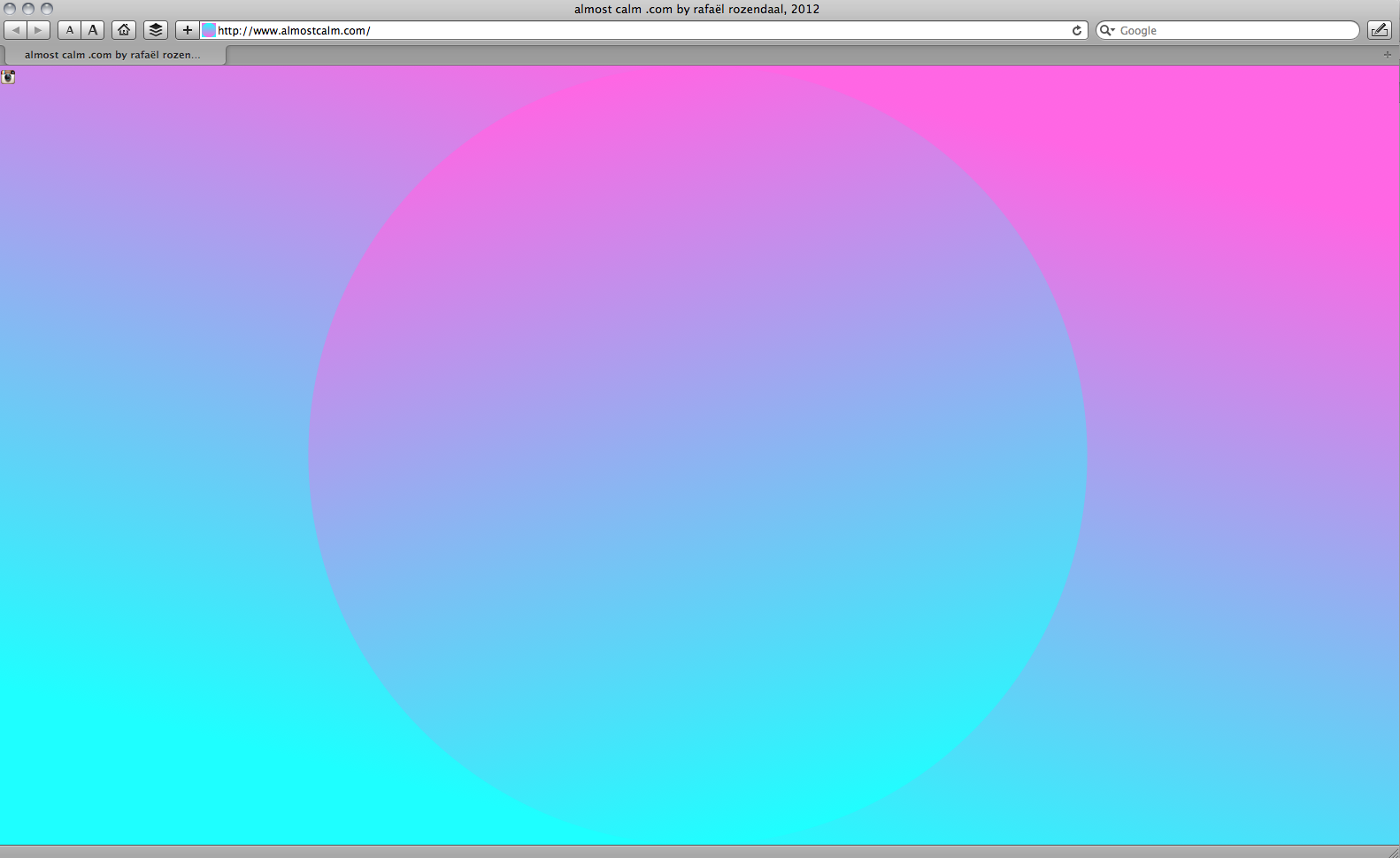The width and height of the screenshot is (1400, 858).
Task: Click the large gradient circle
Action: coord(697,455)
